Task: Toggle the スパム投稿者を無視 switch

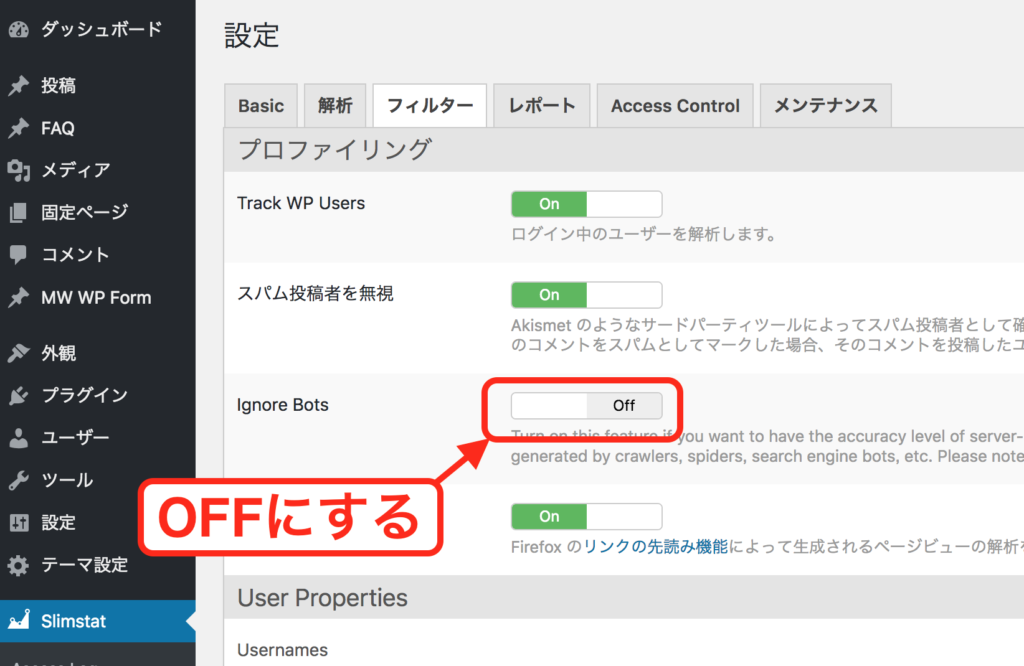Action: 586,295
